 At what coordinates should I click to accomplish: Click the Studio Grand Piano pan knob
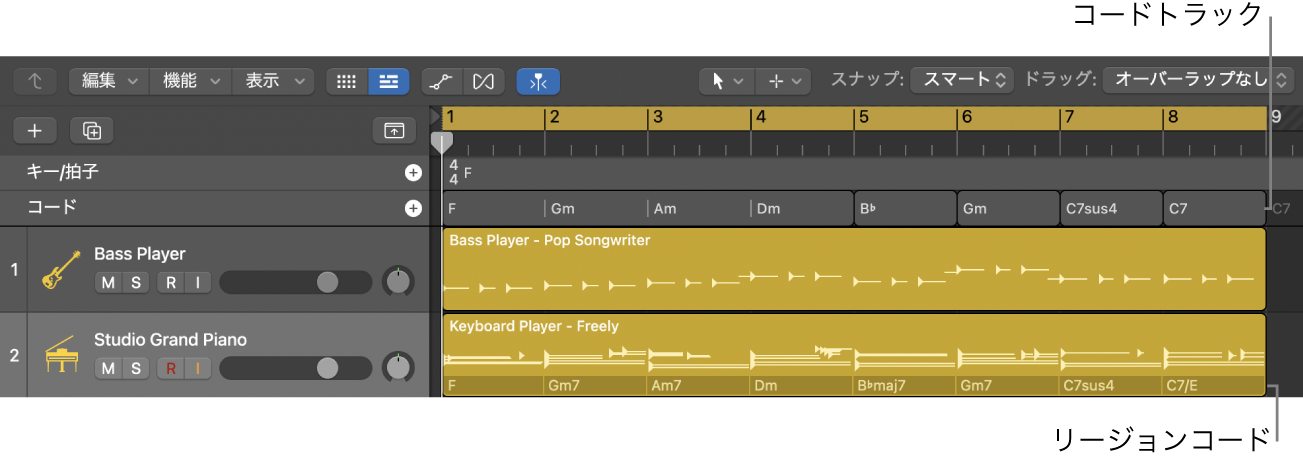(398, 368)
